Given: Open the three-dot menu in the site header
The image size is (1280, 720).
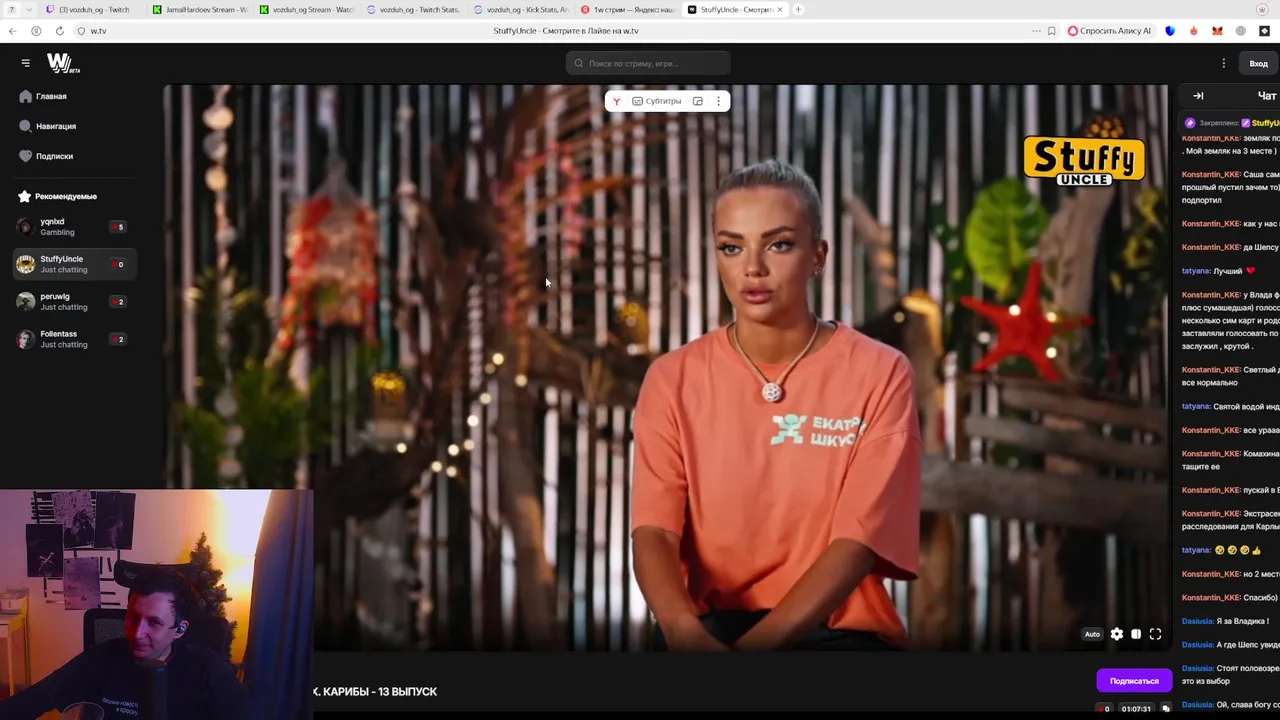Looking at the screenshot, I should click(1223, 63).
